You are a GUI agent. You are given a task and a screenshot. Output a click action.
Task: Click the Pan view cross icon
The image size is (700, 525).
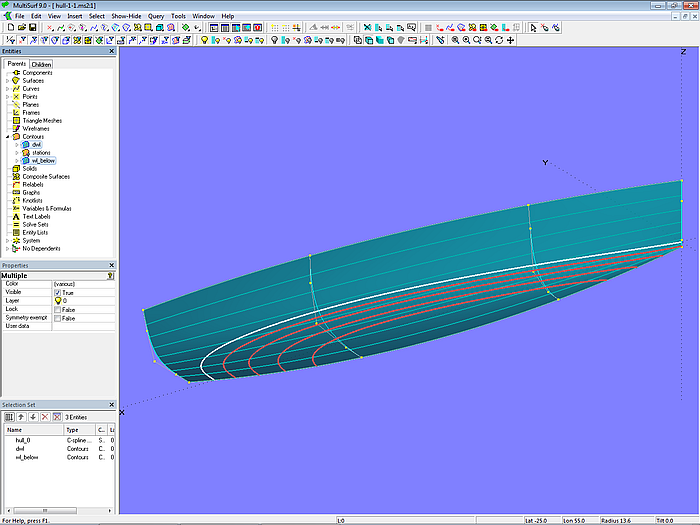(511, 40)
